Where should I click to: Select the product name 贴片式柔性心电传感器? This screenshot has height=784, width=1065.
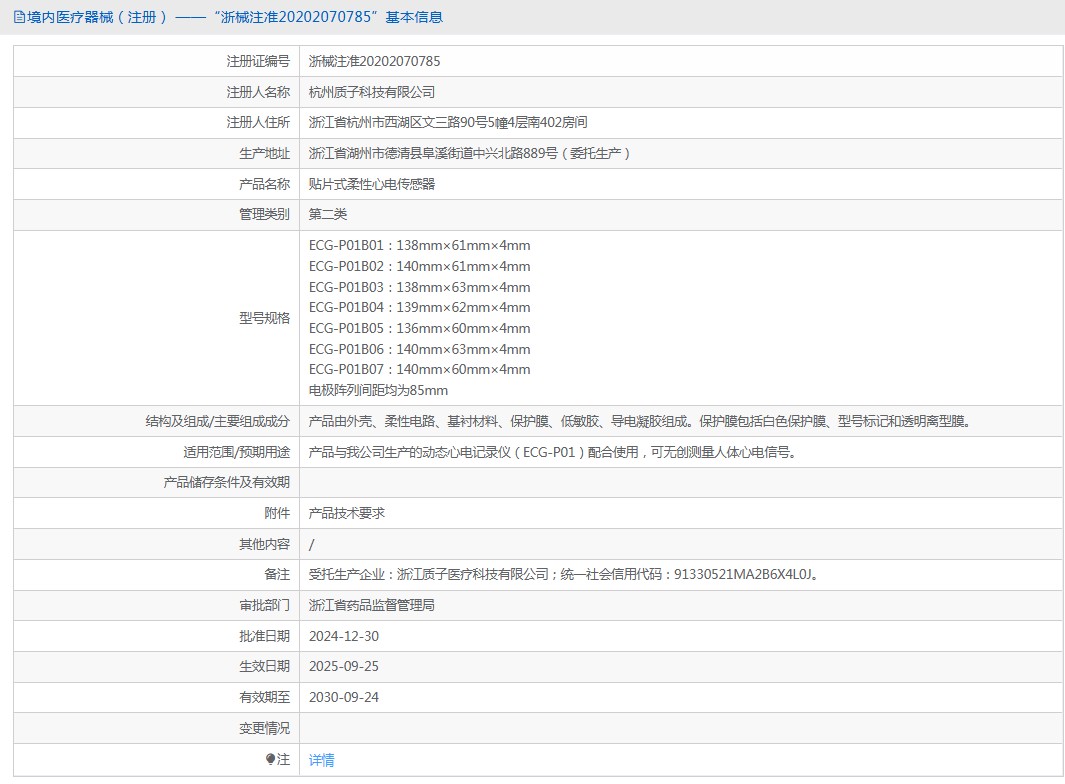click(x=375, y=184)
